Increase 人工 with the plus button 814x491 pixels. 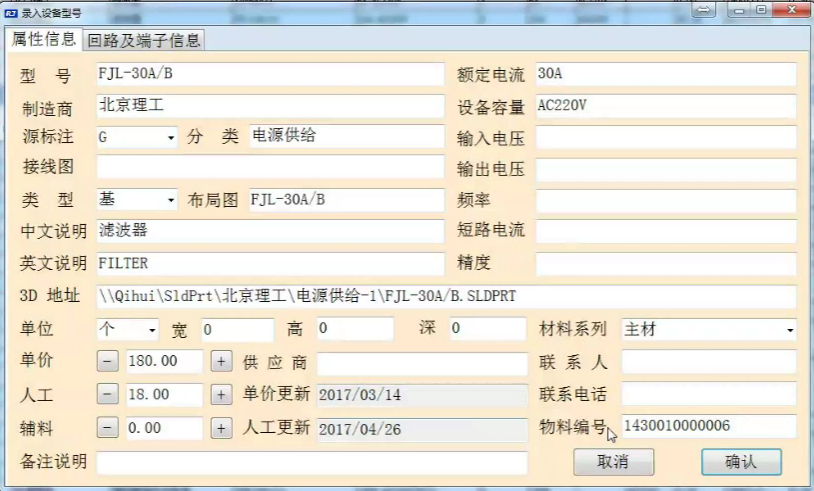tap(221, 395)
